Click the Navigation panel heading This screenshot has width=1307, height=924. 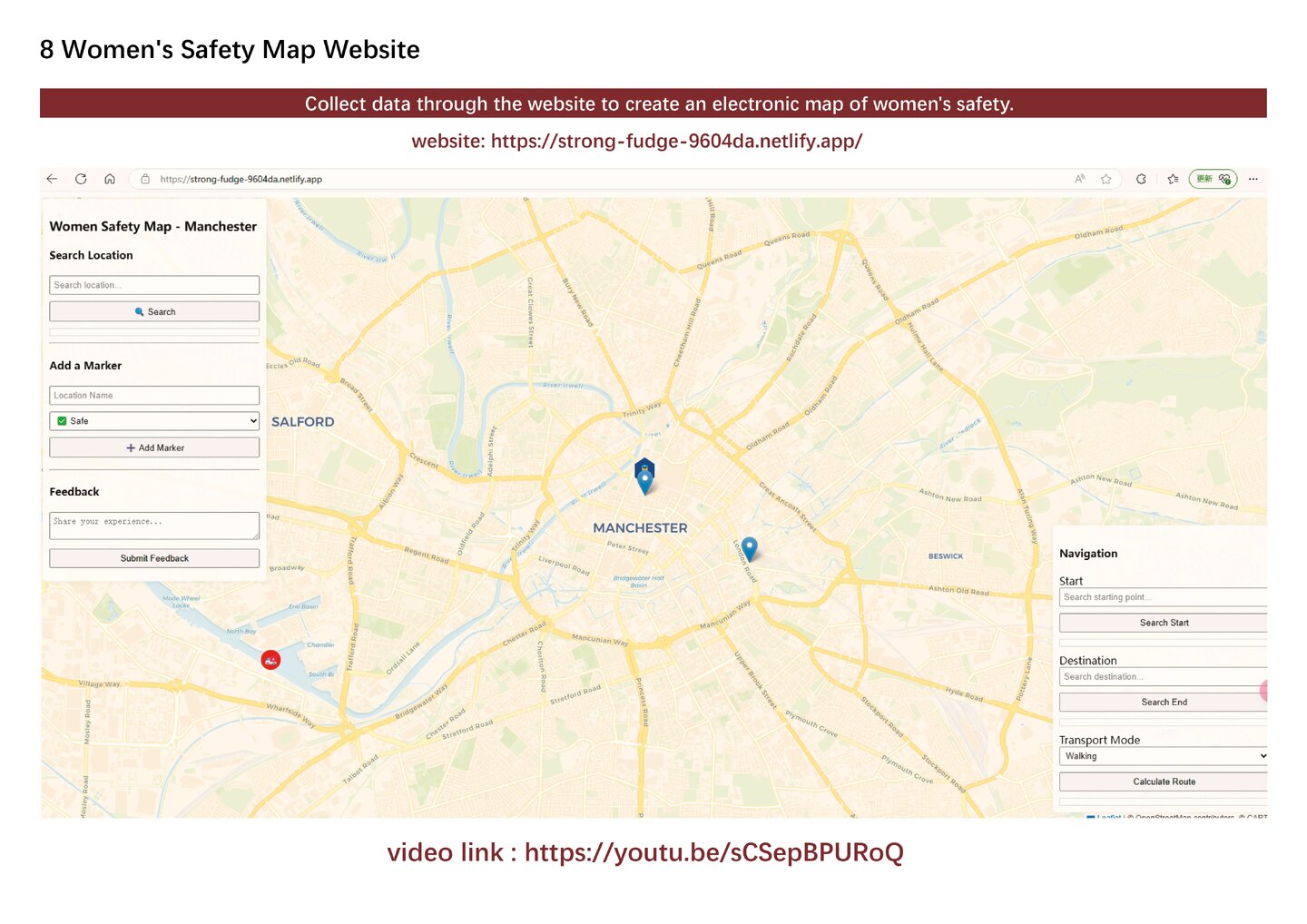click(x=1088, y=554)
